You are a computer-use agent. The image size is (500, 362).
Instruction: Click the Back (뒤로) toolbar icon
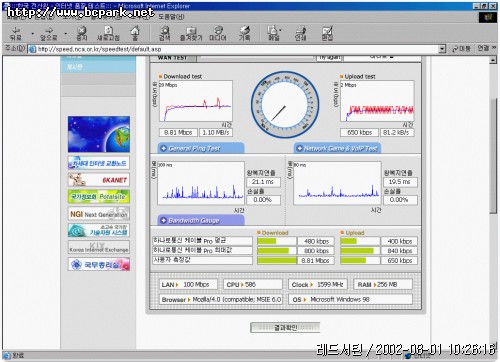pos(16,33)
